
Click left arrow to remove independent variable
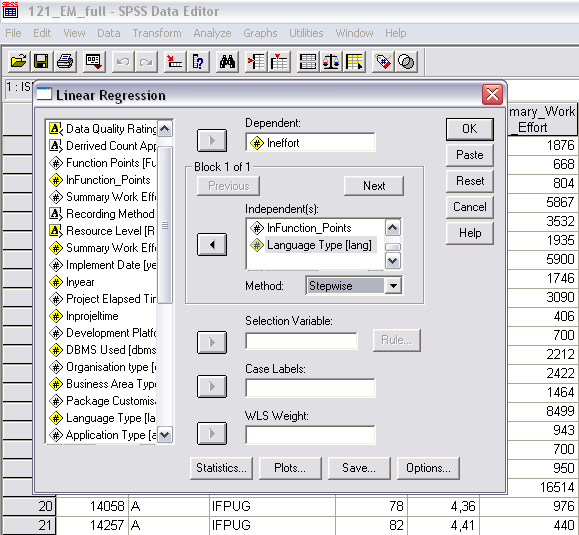(212, 244)
